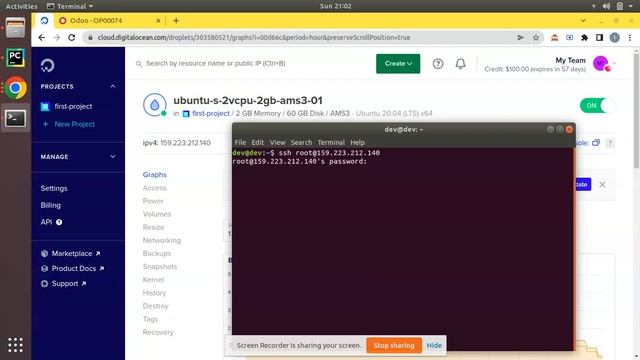Open View menu in terminal window
640x360 pixels.
277,142
